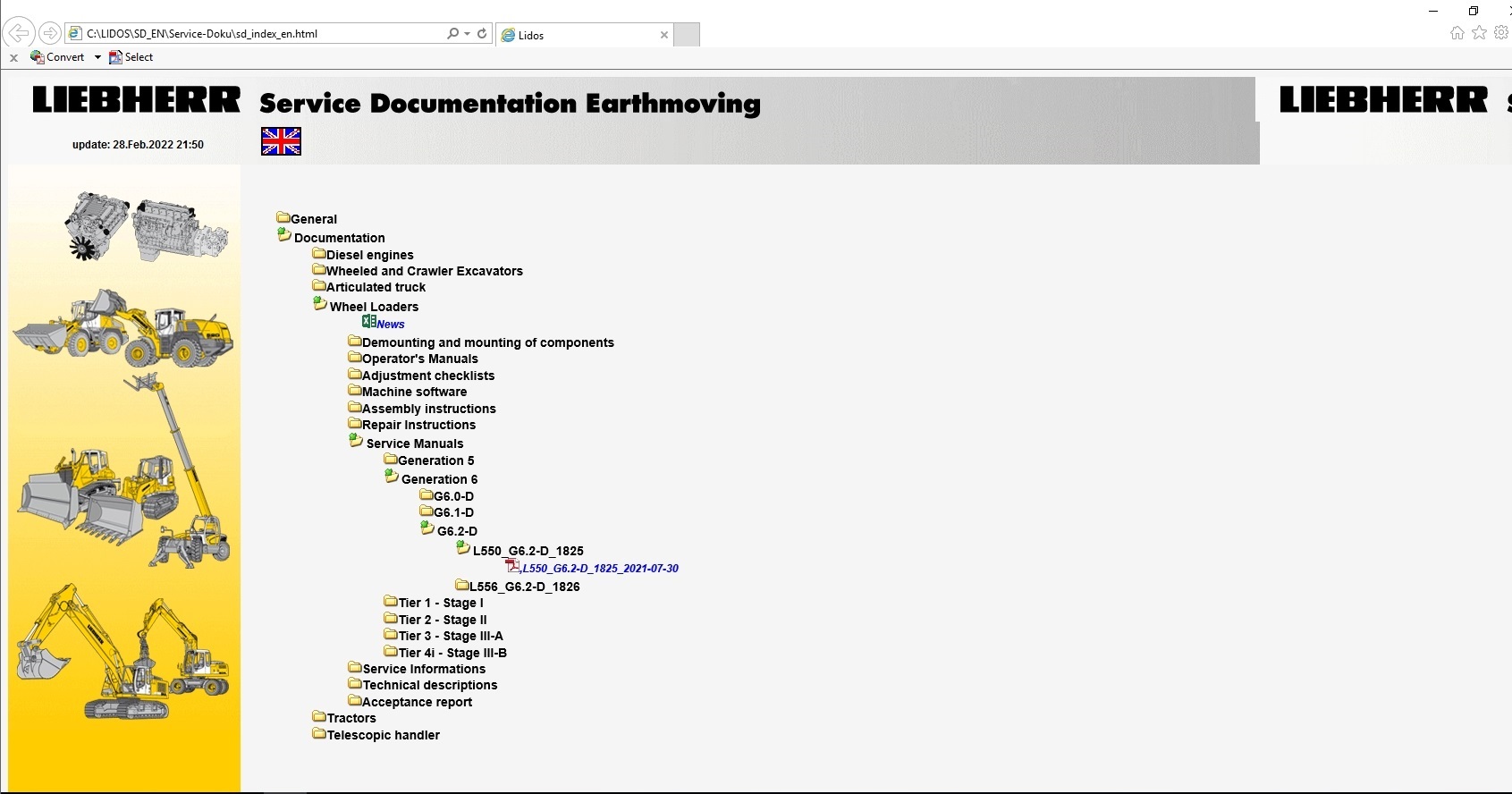The image size is (1512, 794).
Task: Click the PDF icon for L550_G6.2-D_1825_2021-07-30
Action: coord(512,566)
